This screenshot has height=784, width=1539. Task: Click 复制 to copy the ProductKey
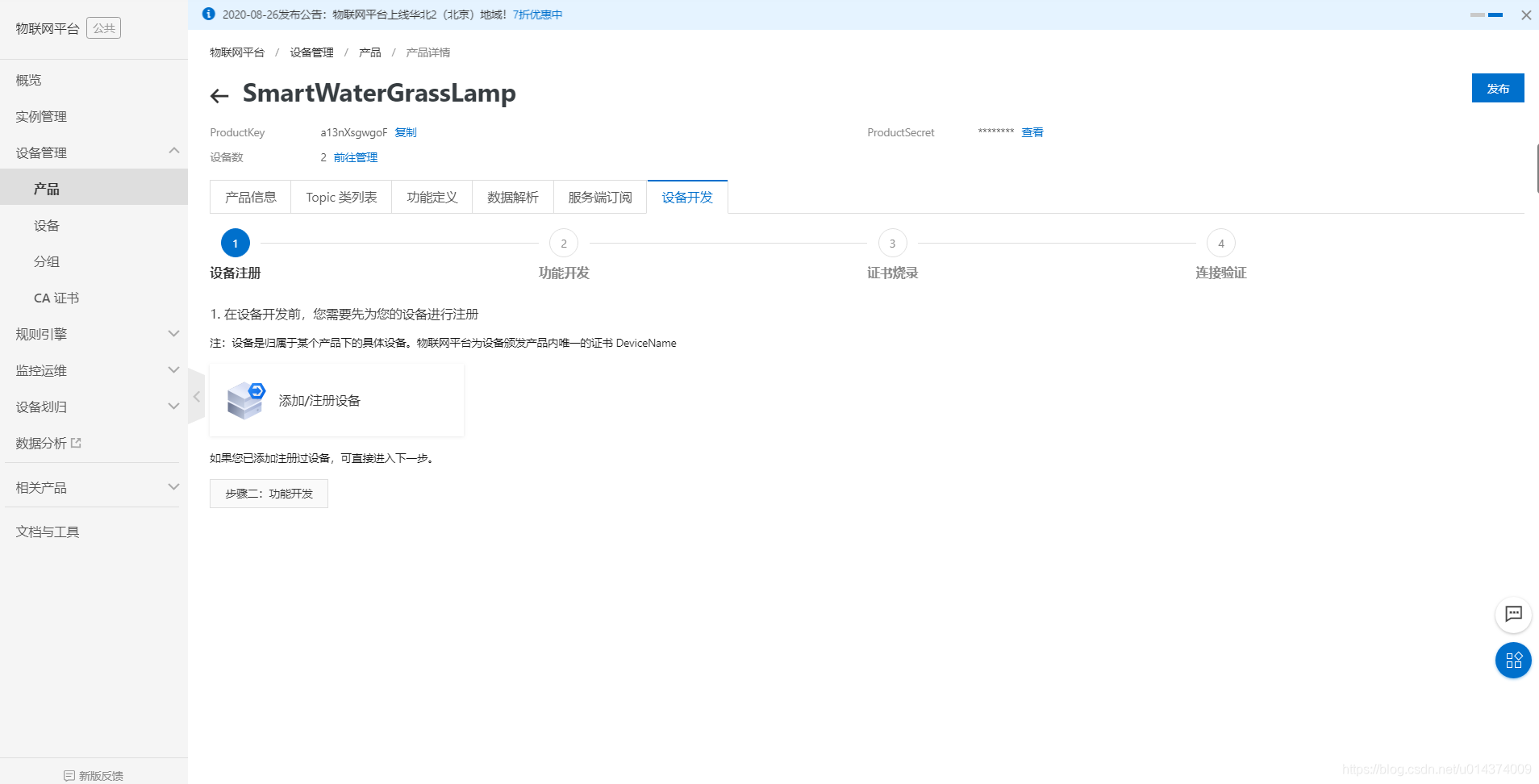tap(406, 132)
